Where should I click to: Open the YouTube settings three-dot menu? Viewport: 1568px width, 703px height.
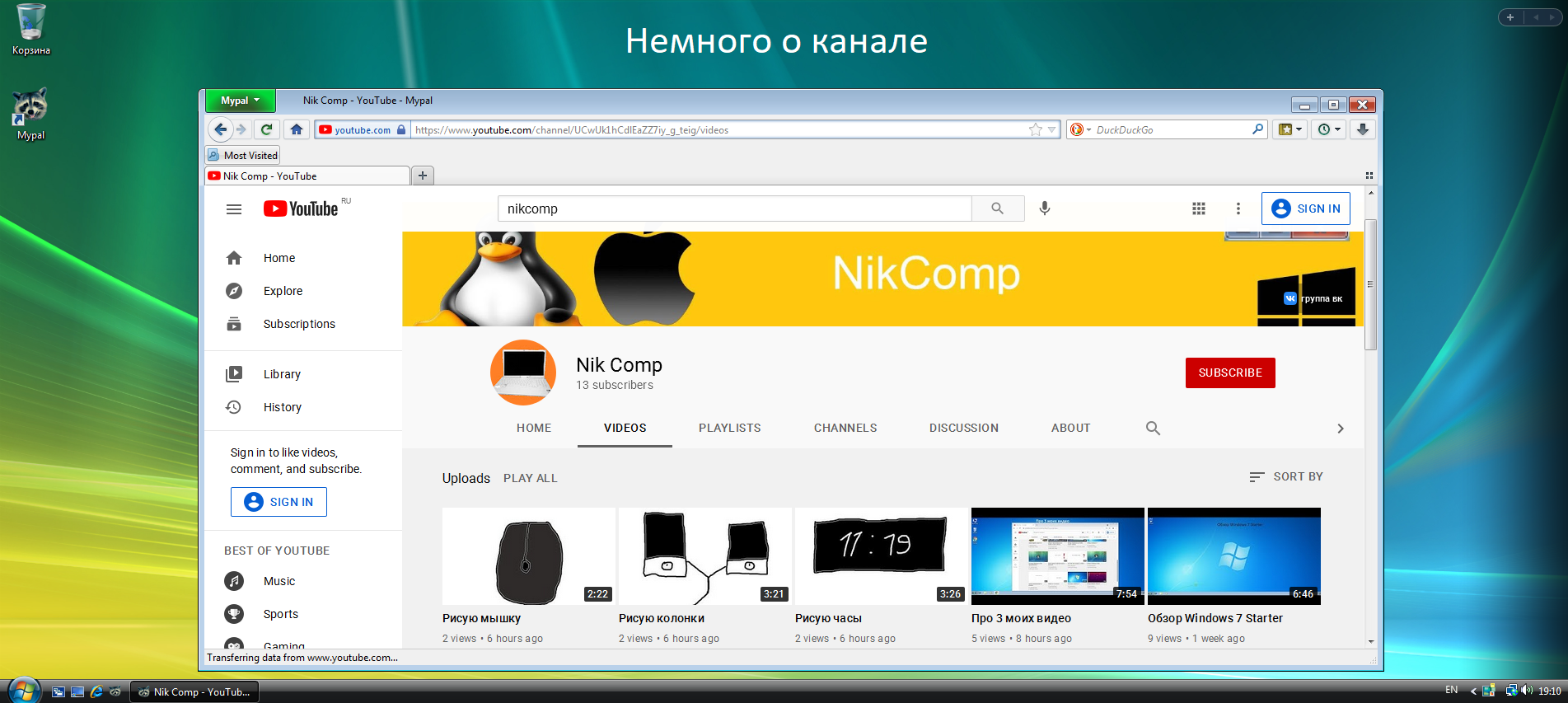pos(1238,209)
